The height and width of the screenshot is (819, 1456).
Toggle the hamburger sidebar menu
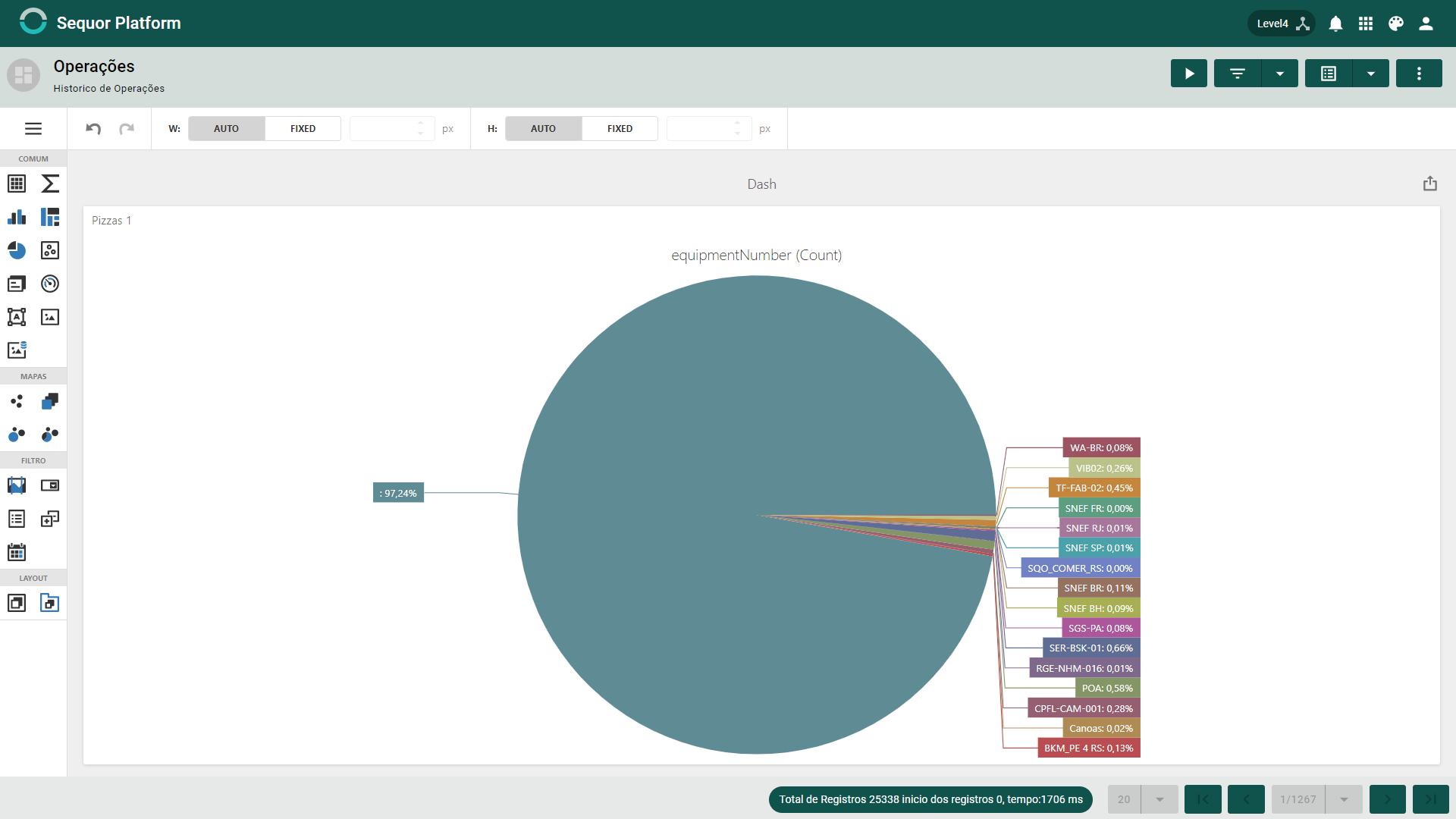tap(33, 129)
